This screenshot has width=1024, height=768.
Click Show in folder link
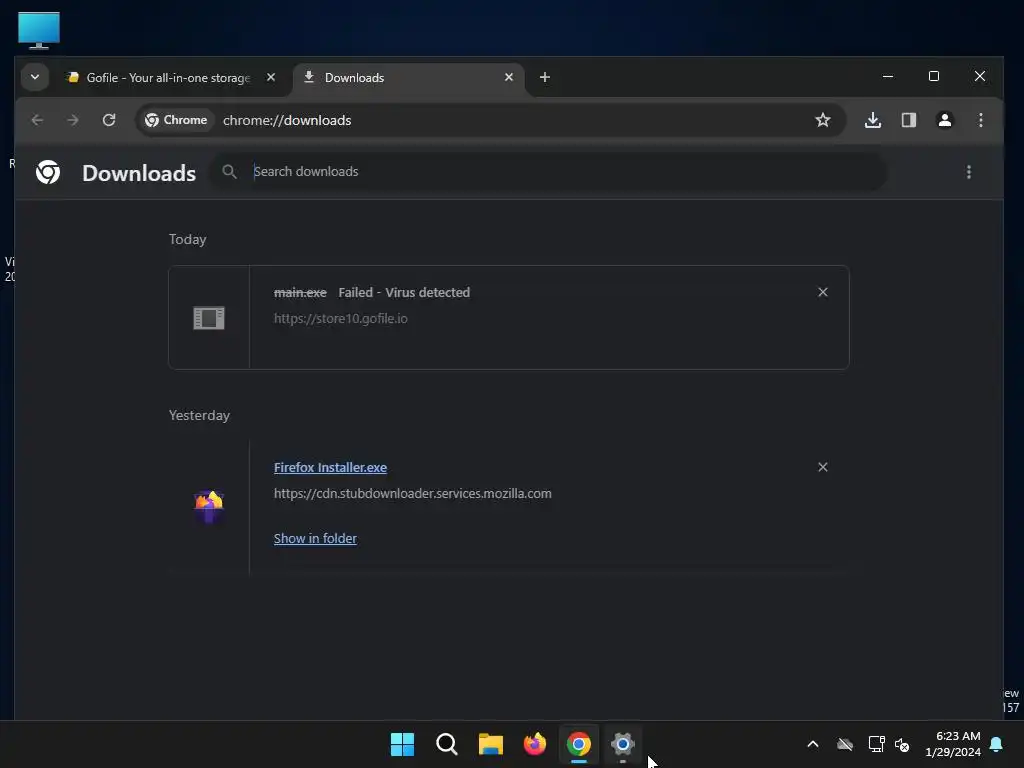point(315,539)
